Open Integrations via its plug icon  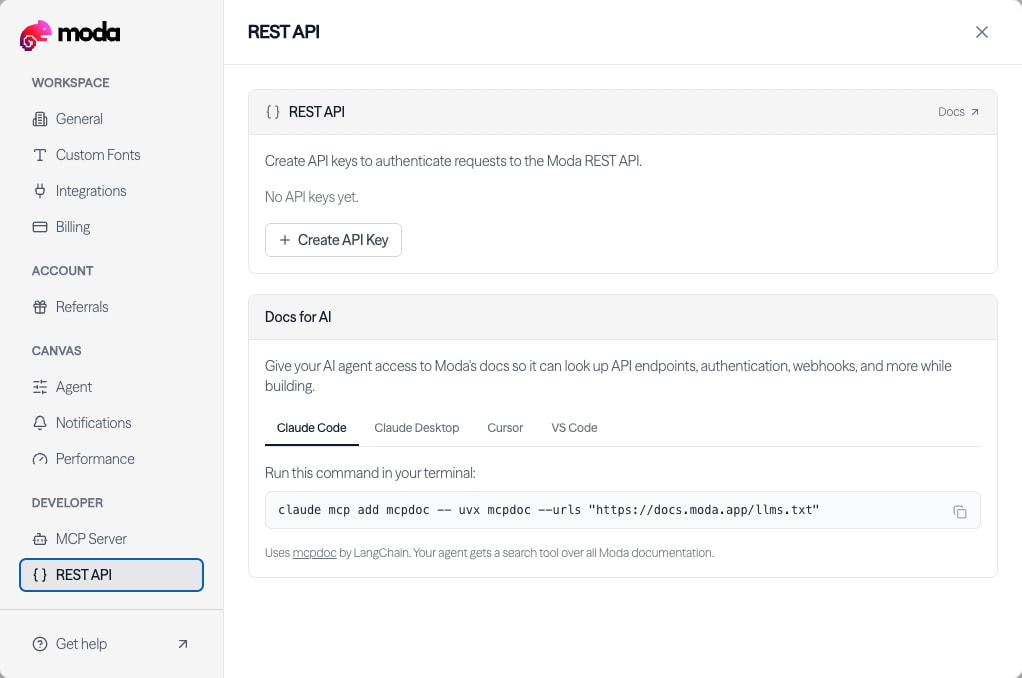coord(40,191)
